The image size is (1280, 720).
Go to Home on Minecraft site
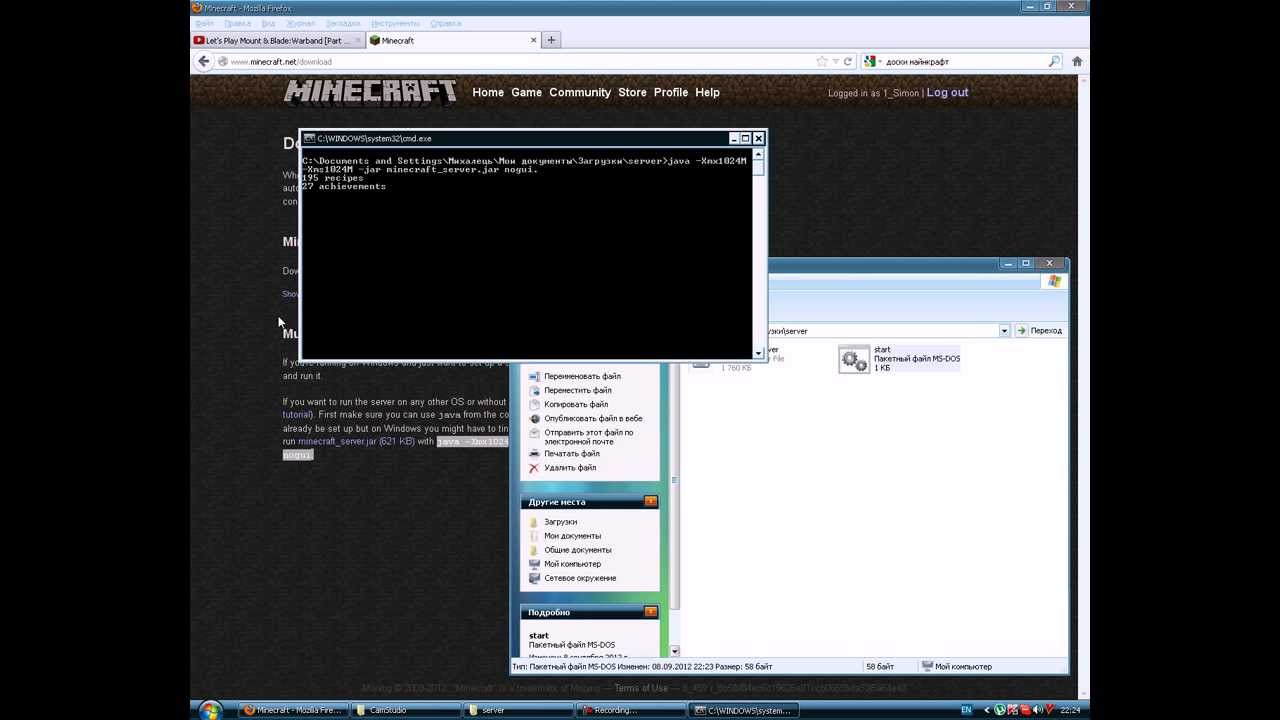[488, 92]
